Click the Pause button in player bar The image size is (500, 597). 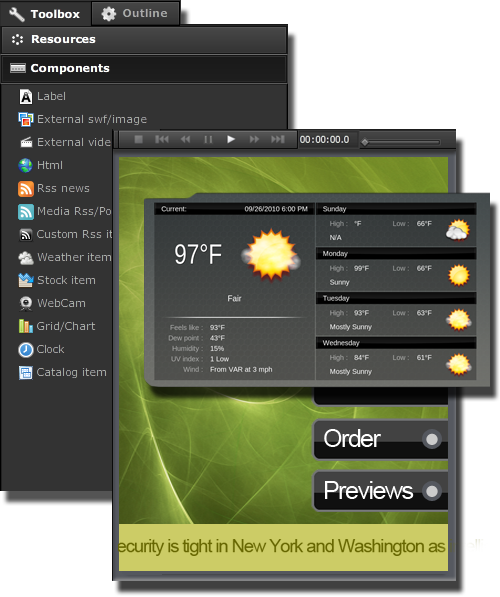[208, 139]
